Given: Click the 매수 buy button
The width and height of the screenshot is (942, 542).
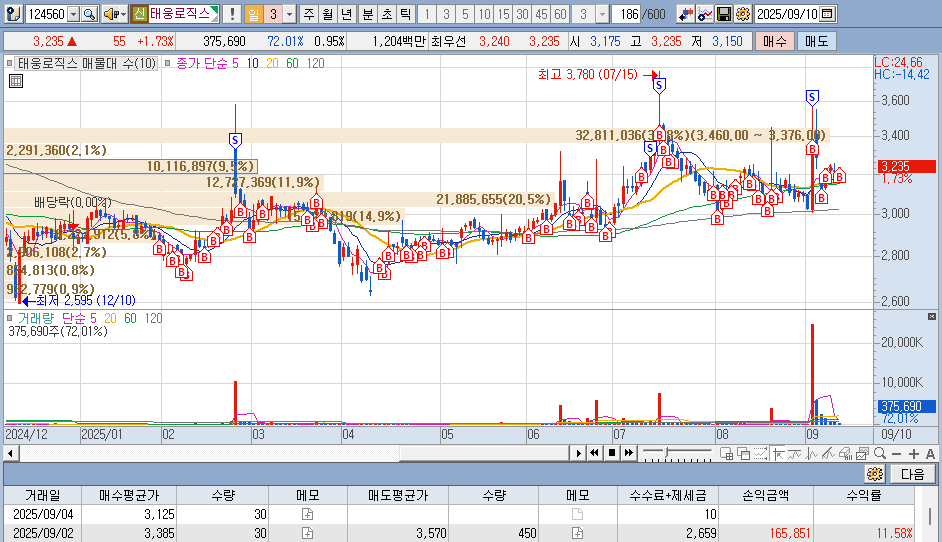Looking at the screenshot, I should (x=775, y=41).
